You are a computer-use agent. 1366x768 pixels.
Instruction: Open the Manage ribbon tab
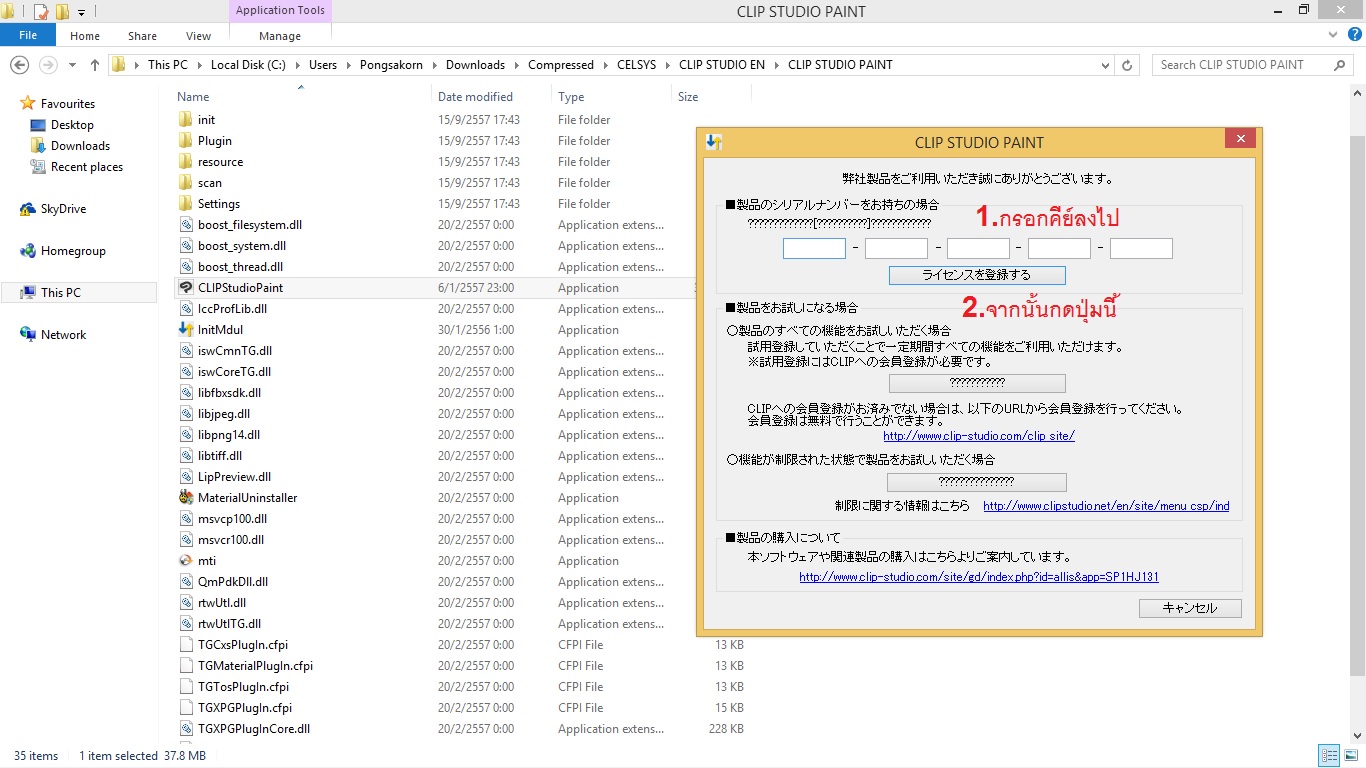pos(280,36)
